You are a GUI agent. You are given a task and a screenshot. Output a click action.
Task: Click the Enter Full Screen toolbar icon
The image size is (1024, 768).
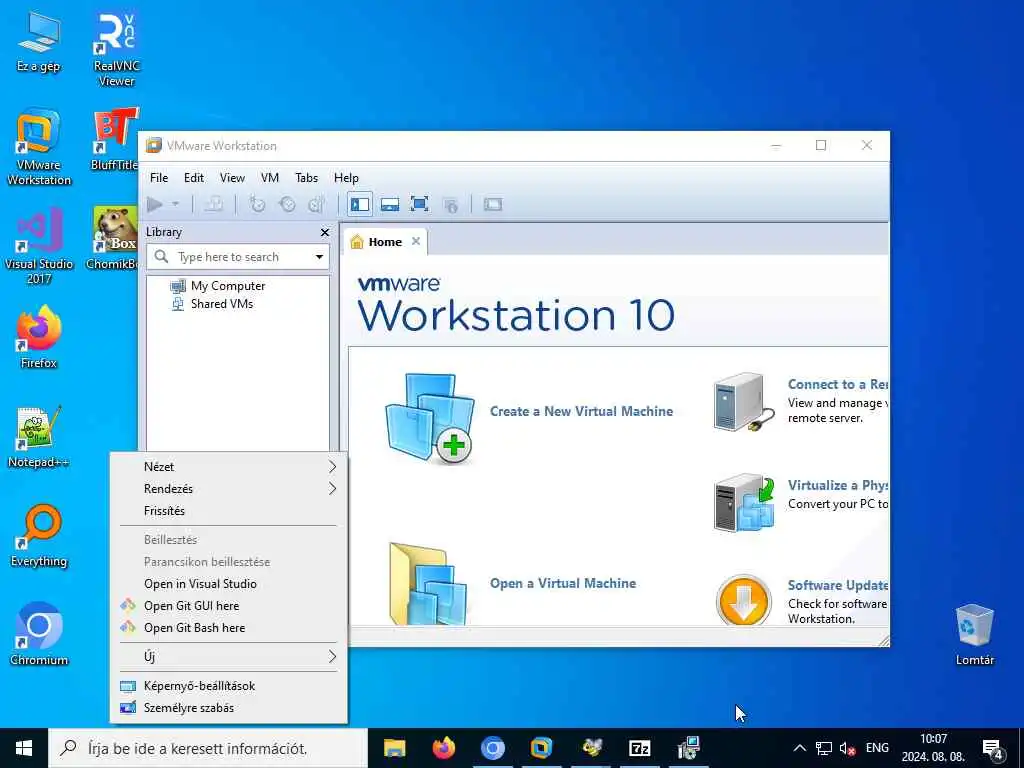419,204
